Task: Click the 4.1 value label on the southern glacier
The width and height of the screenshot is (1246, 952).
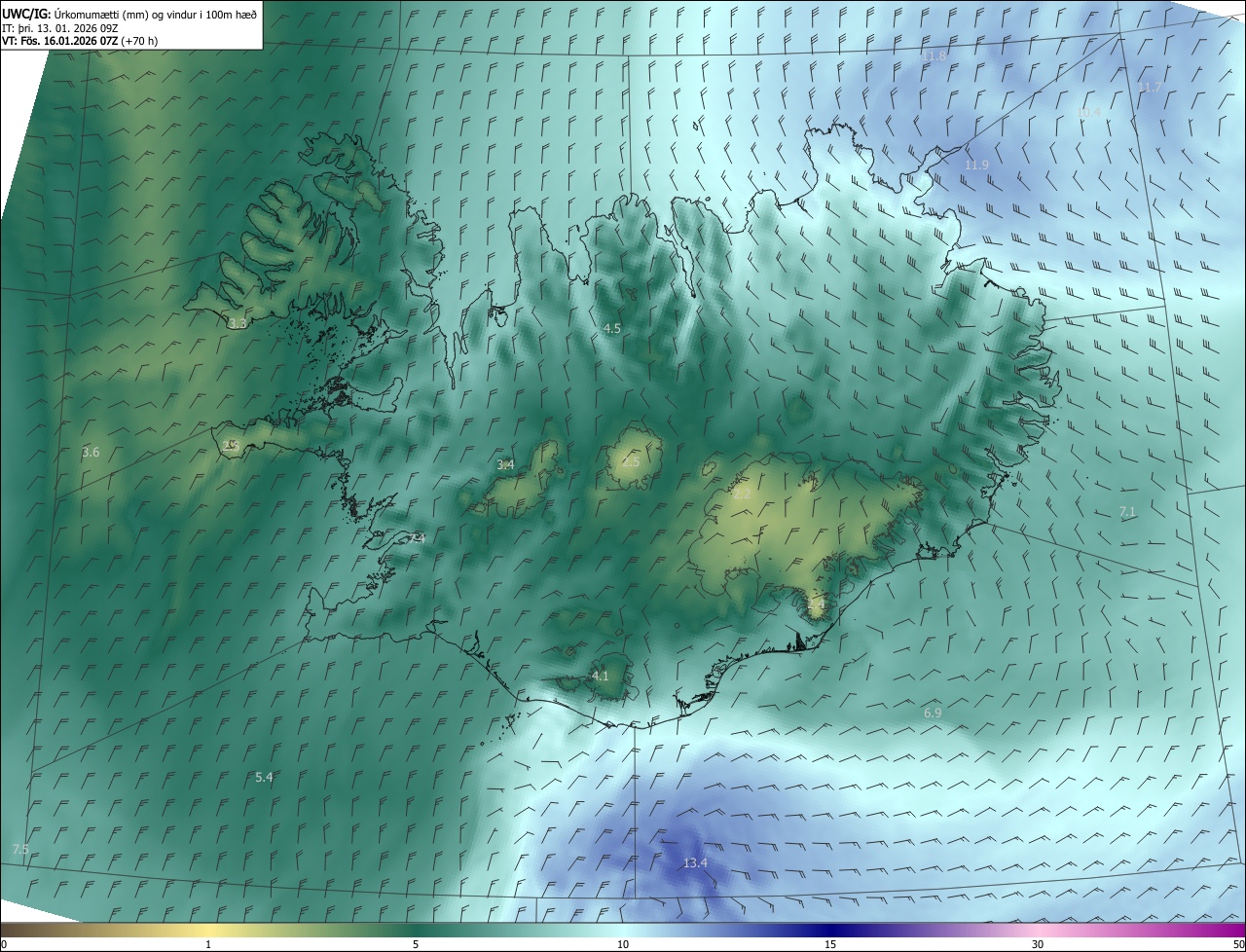Action: (600, 677)
